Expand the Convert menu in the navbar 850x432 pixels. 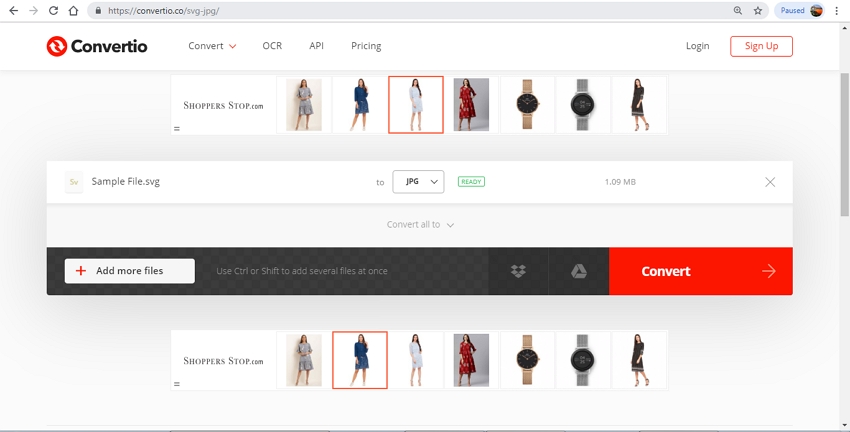pos(212,46)
